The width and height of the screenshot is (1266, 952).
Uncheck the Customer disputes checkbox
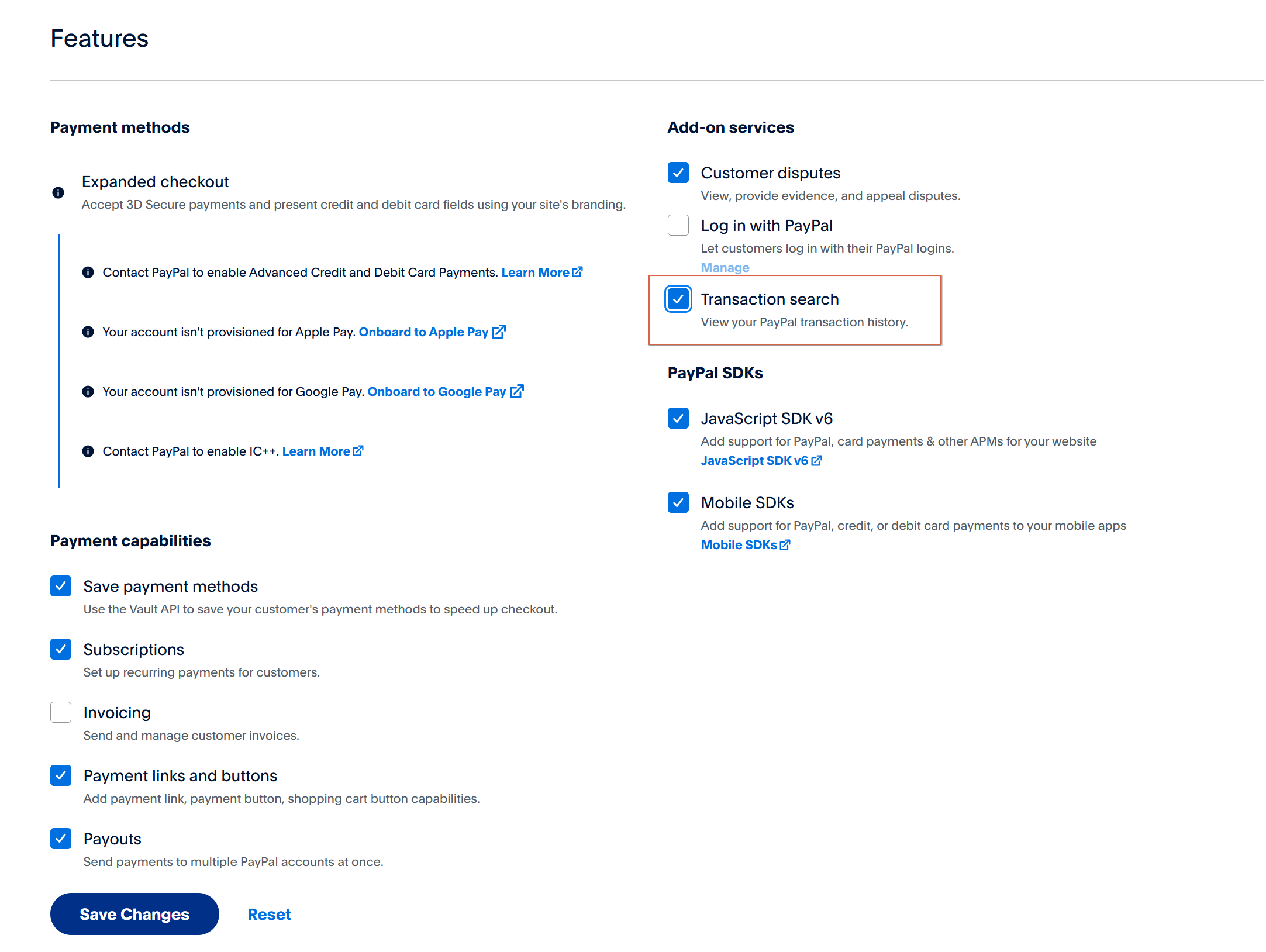(x=678, y=173)
